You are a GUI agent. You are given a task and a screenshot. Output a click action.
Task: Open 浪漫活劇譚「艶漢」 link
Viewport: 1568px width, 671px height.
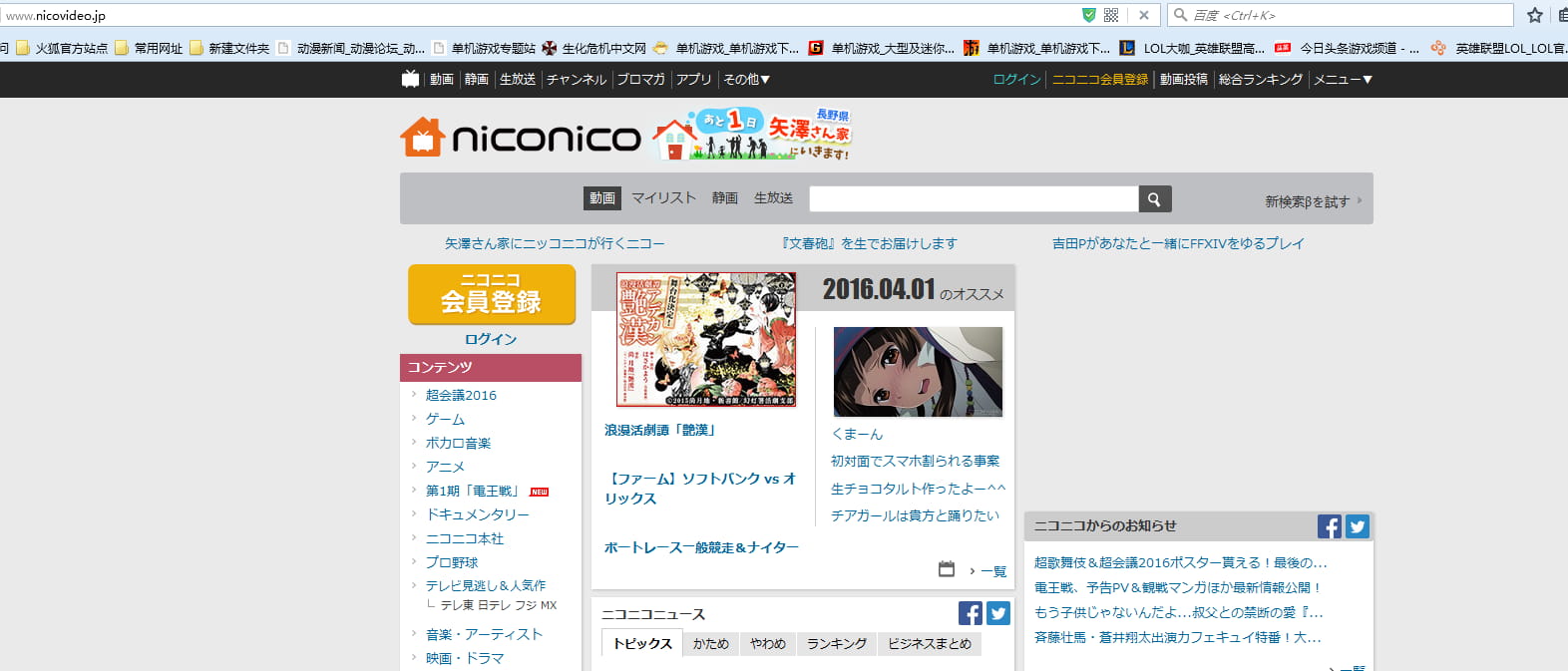click(x=660, y=430)
